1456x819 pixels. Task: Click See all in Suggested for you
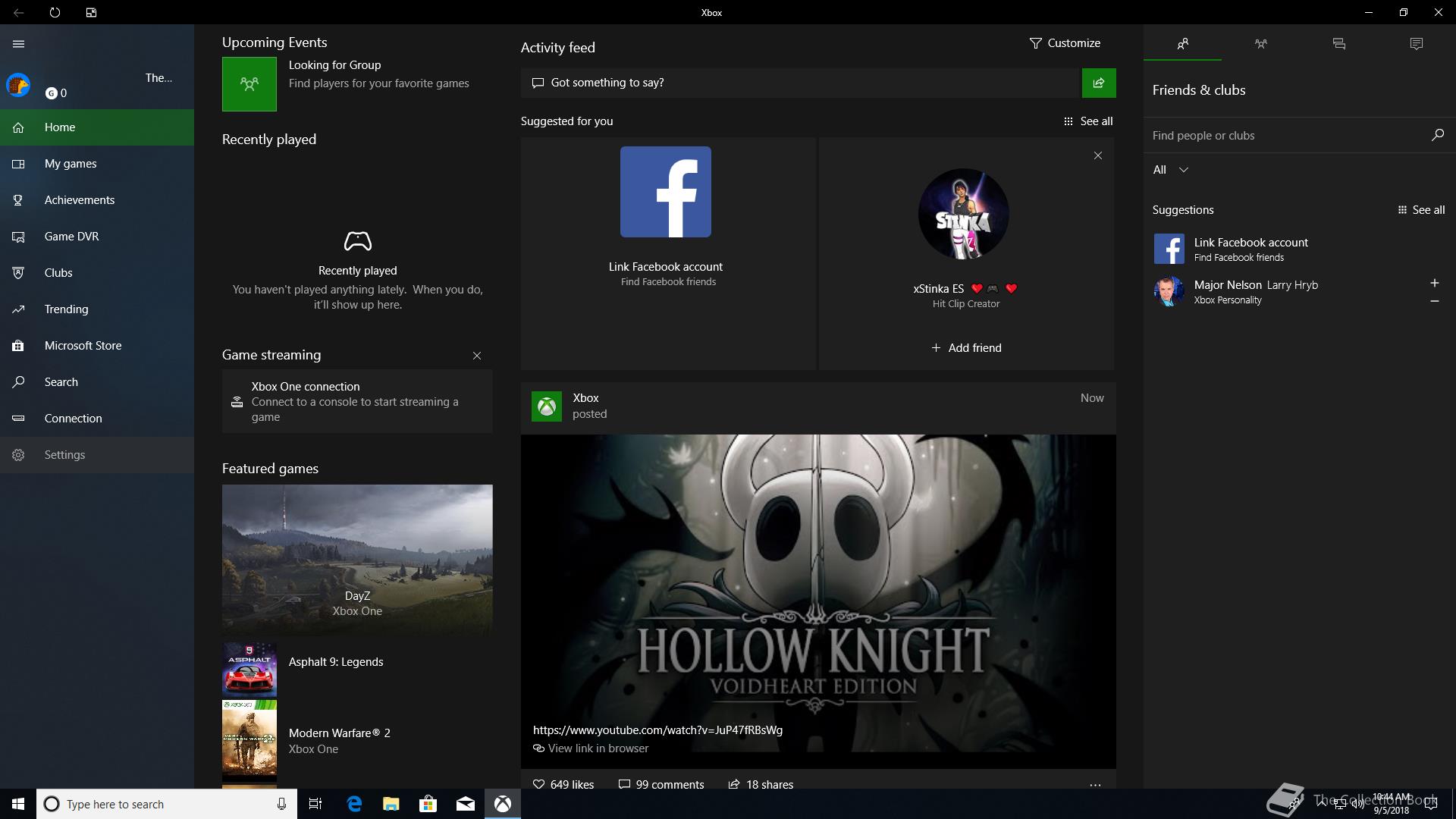click(x=1088, y=121)
